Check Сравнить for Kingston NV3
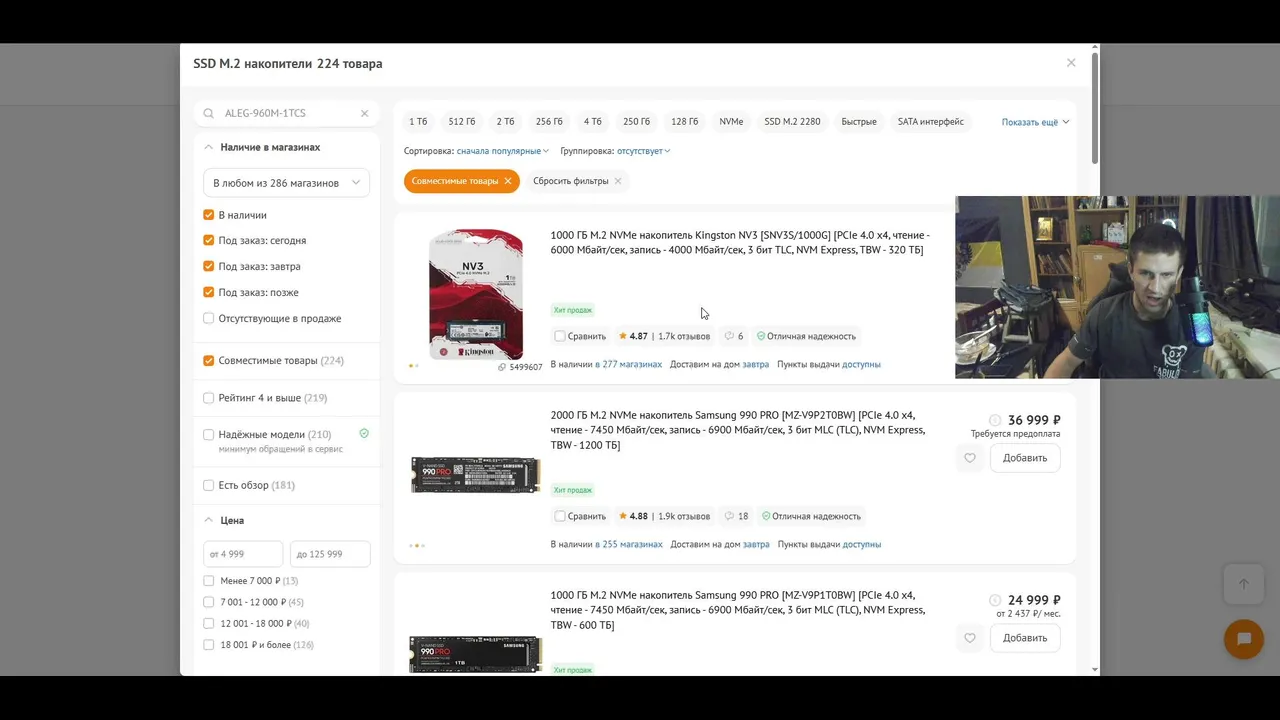Screen dimensions: 1280x720 pos(560,336)
